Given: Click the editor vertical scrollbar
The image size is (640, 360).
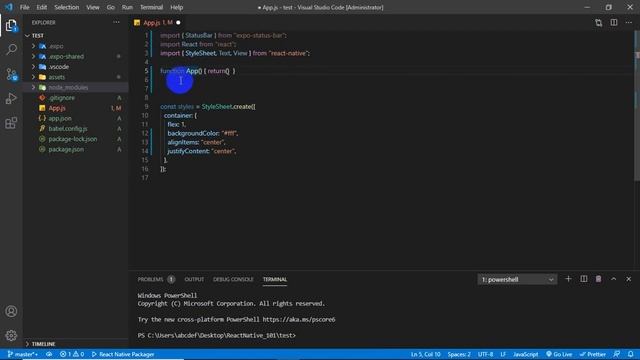Looking at the screenshot, I should click(x=637, y=106).
